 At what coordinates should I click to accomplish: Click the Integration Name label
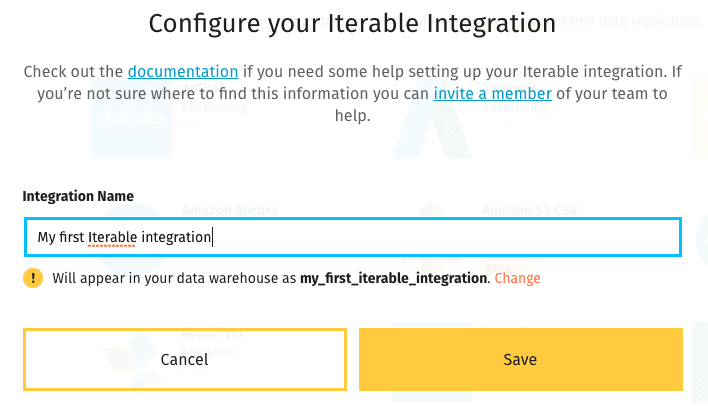coord(78,196)
